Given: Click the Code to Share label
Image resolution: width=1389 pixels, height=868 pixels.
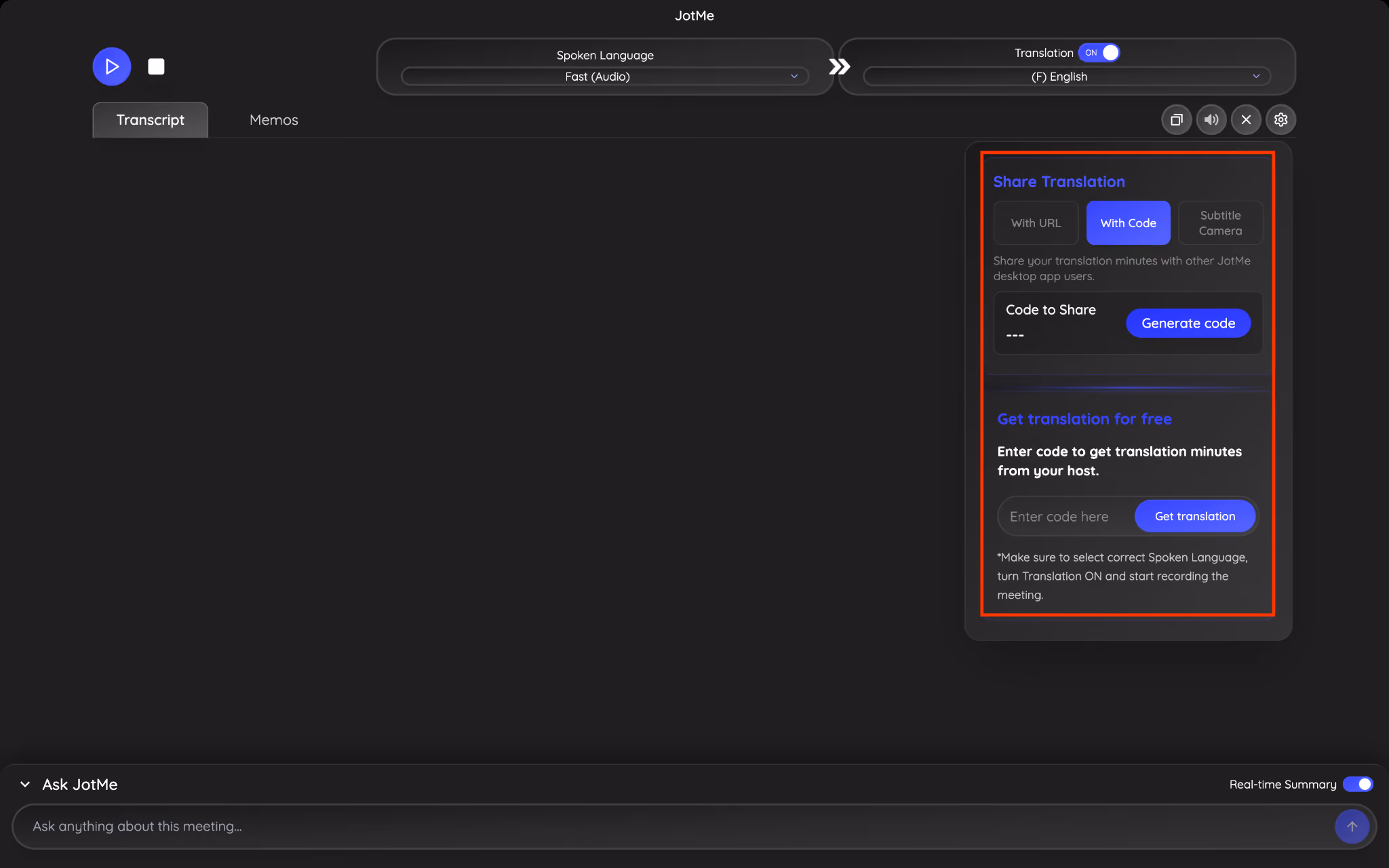Looking at the screenshot, I should click(1051, 310).
